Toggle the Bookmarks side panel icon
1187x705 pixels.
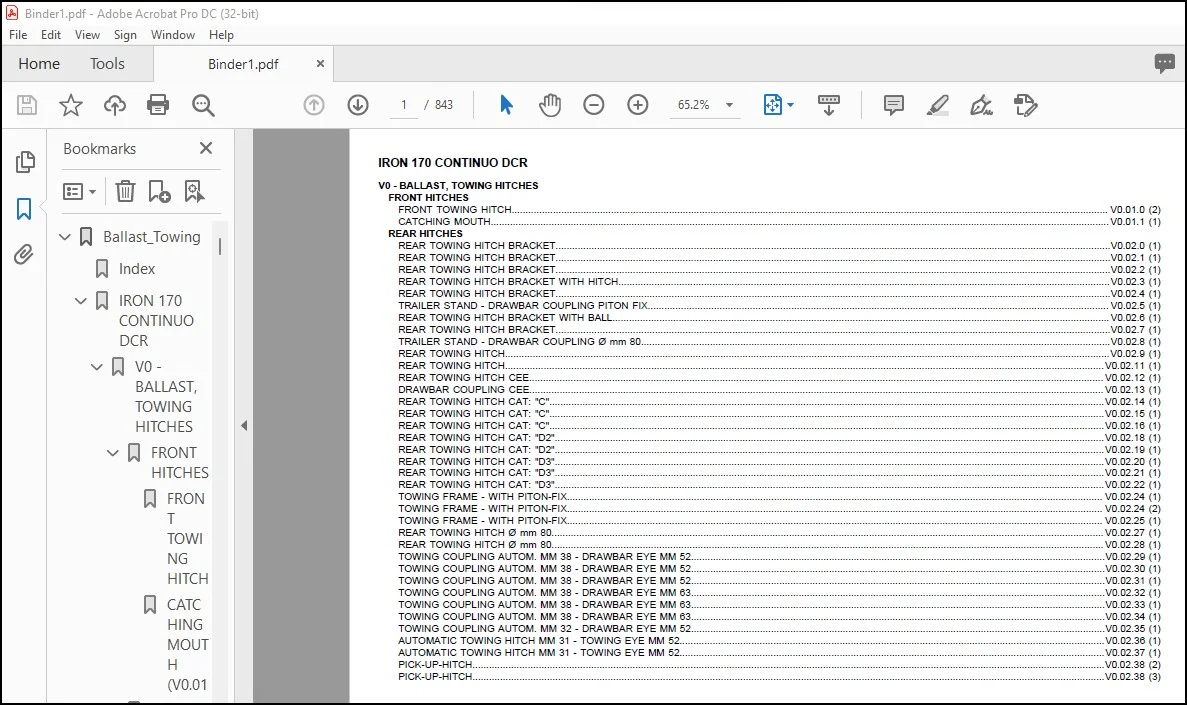pyautogui.click(x=24, y=209)
